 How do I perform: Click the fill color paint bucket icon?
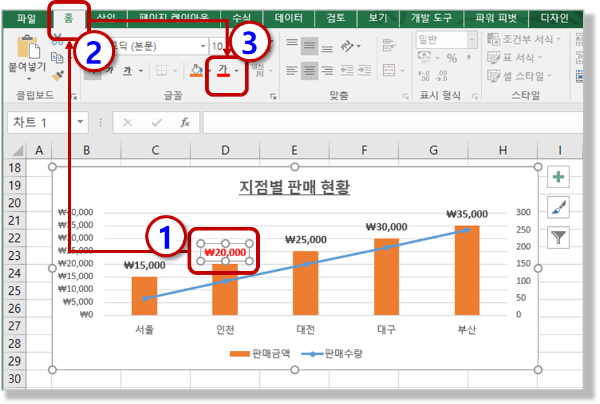pyautogui.click(x=196, y=70)
